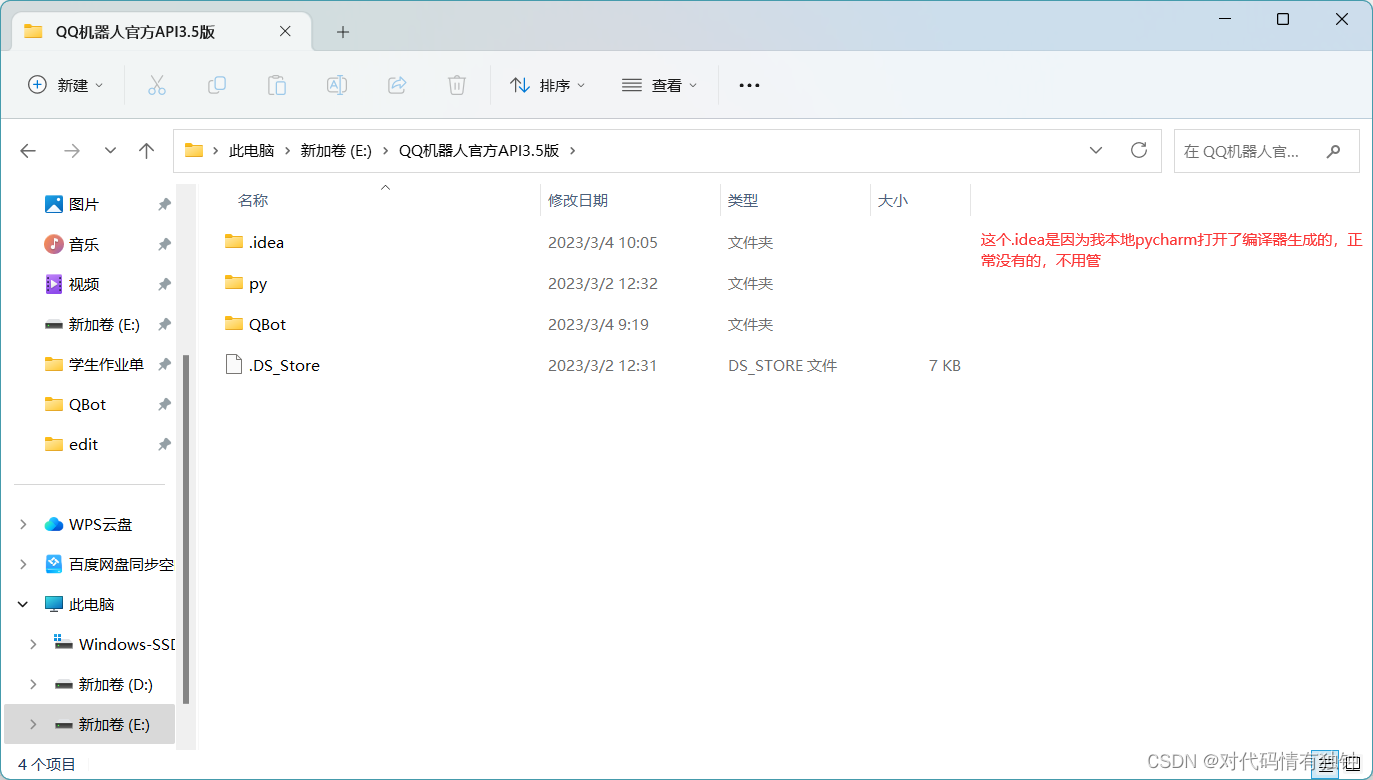Go up one folder level

(x=147, y=151)
